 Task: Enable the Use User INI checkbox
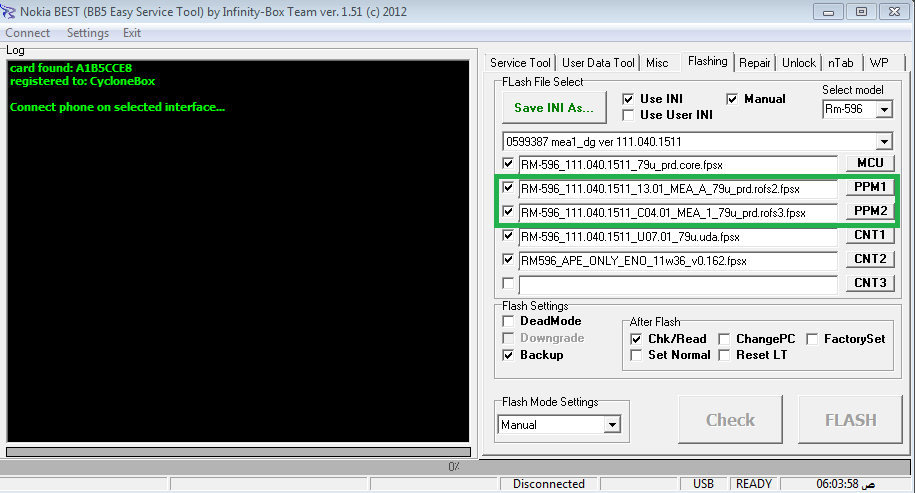(628, 115)
